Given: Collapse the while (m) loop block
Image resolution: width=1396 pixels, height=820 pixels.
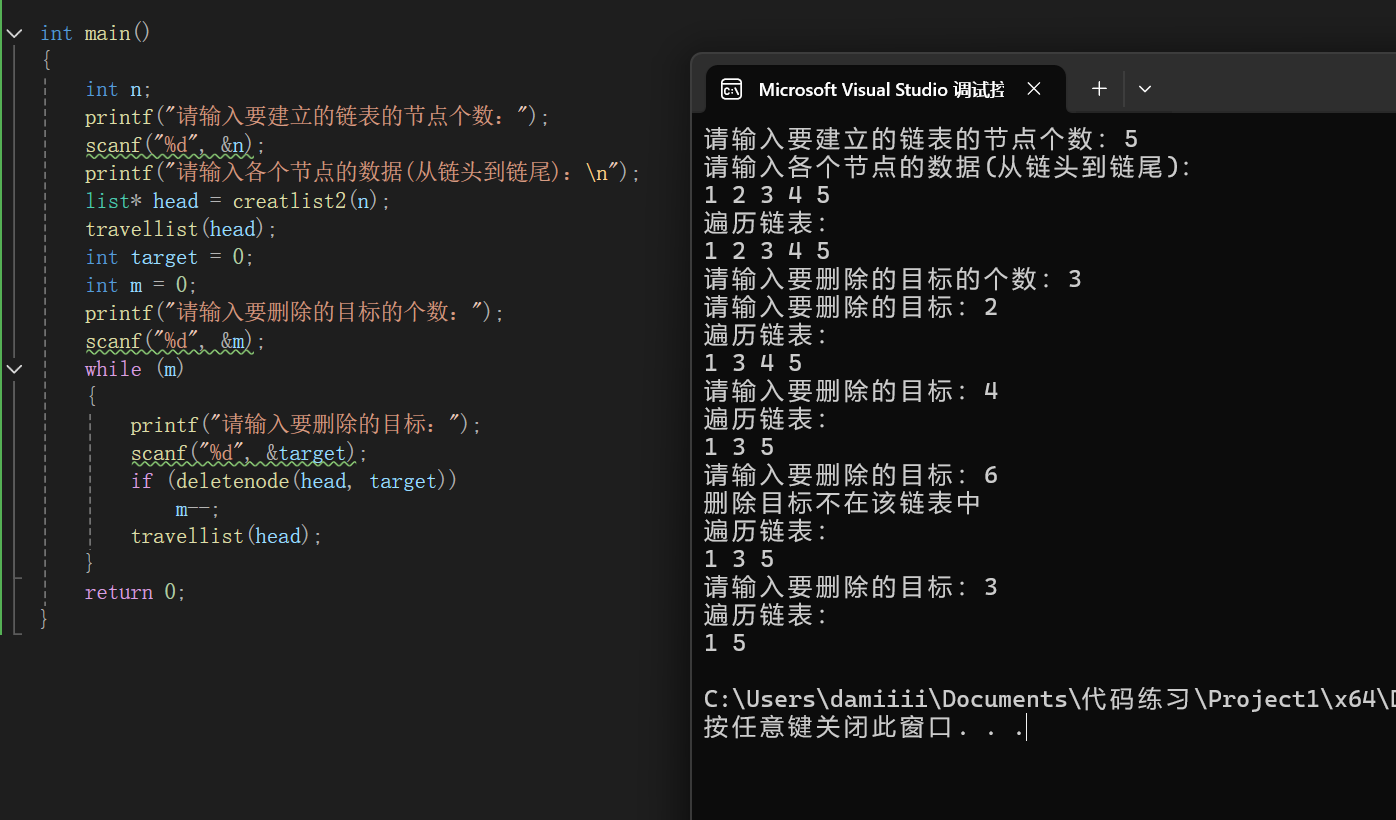Looking at the screenshot, I should click(14, 368).
